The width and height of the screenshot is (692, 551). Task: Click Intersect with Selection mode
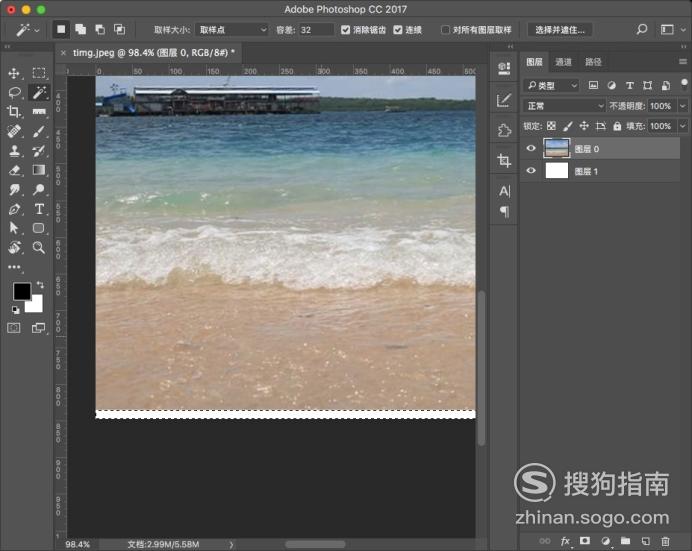pos(120,30)
